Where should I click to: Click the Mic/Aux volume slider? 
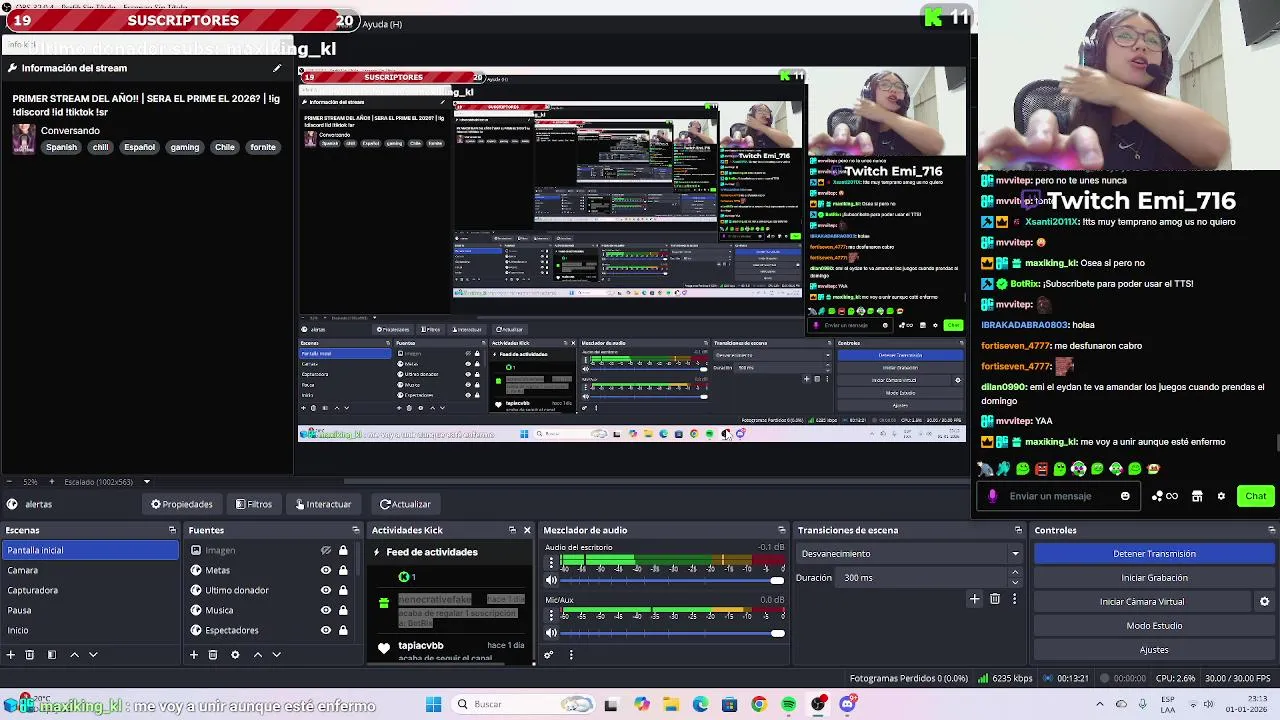[672, 632]
